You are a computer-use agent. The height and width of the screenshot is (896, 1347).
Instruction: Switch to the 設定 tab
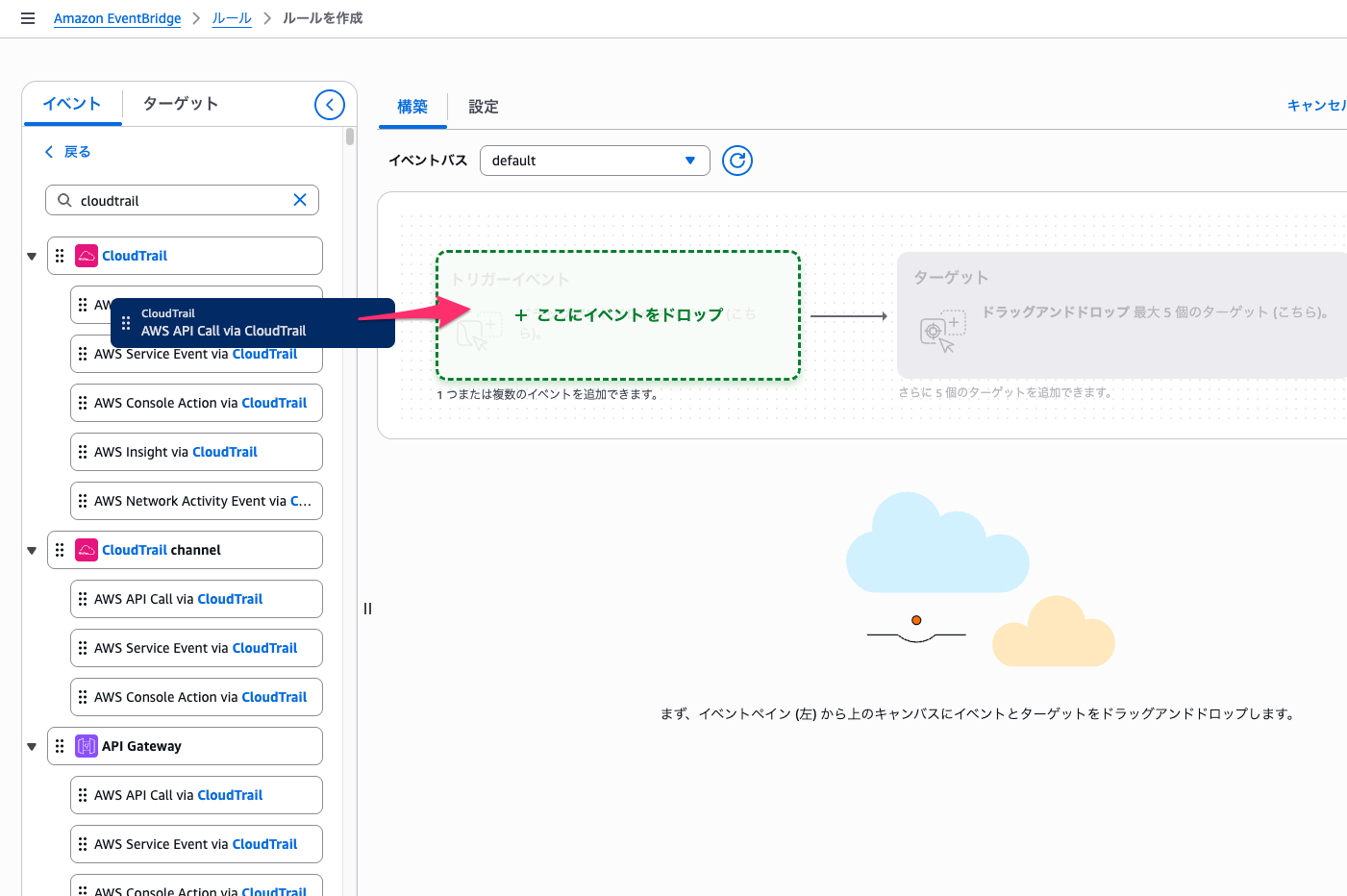pyautogui.click(x=483, y=107)
